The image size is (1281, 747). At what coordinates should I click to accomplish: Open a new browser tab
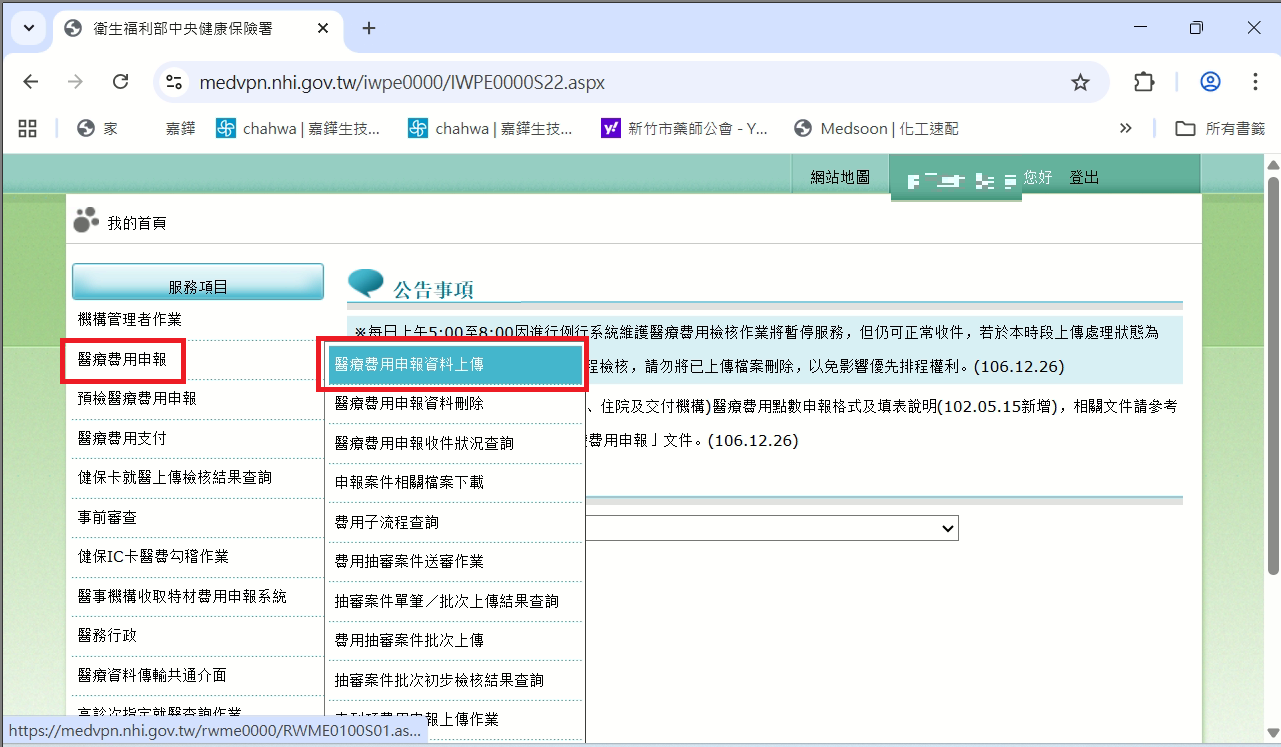point(369,28)
